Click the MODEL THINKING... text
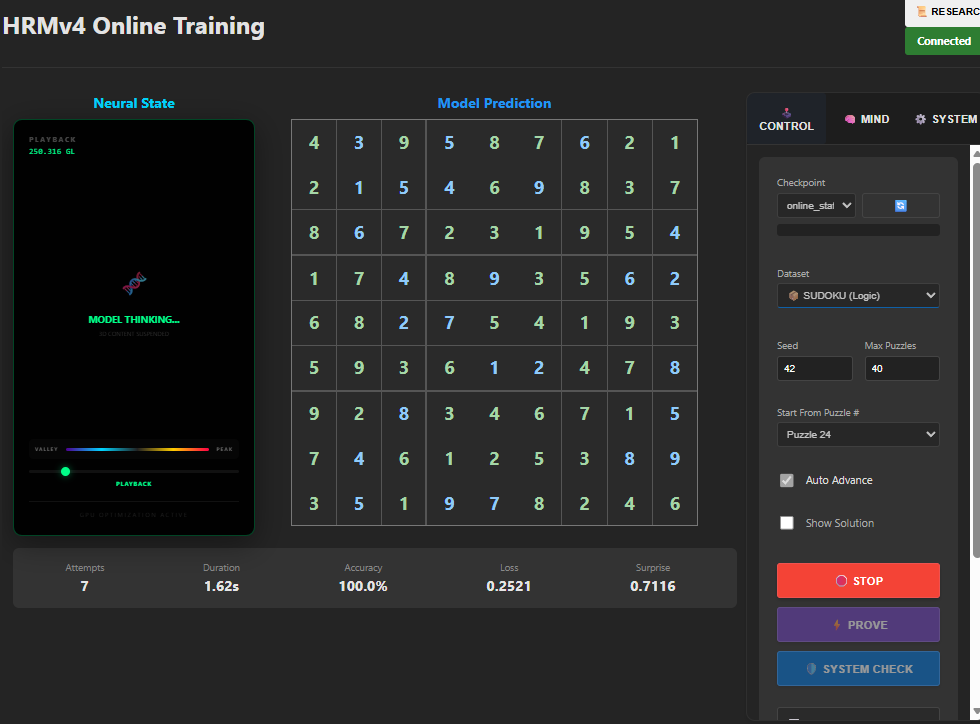 (134, 319)
